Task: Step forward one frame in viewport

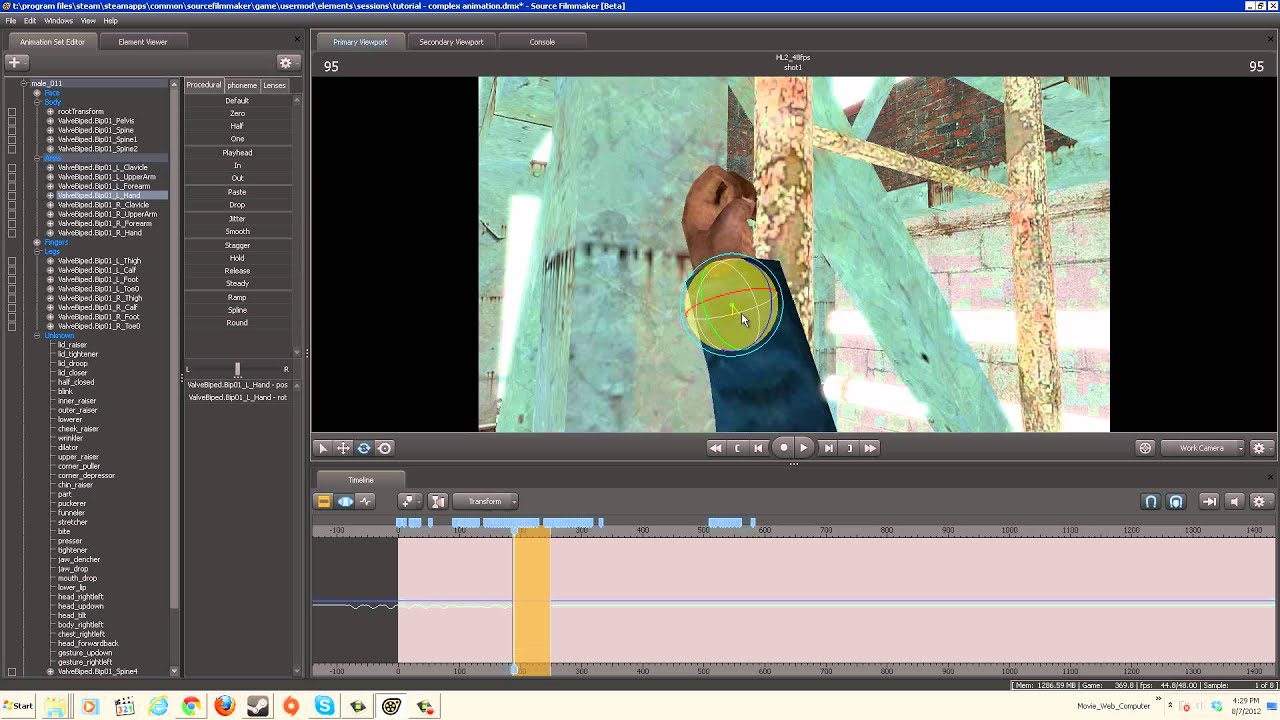Action: pos(828,448)
